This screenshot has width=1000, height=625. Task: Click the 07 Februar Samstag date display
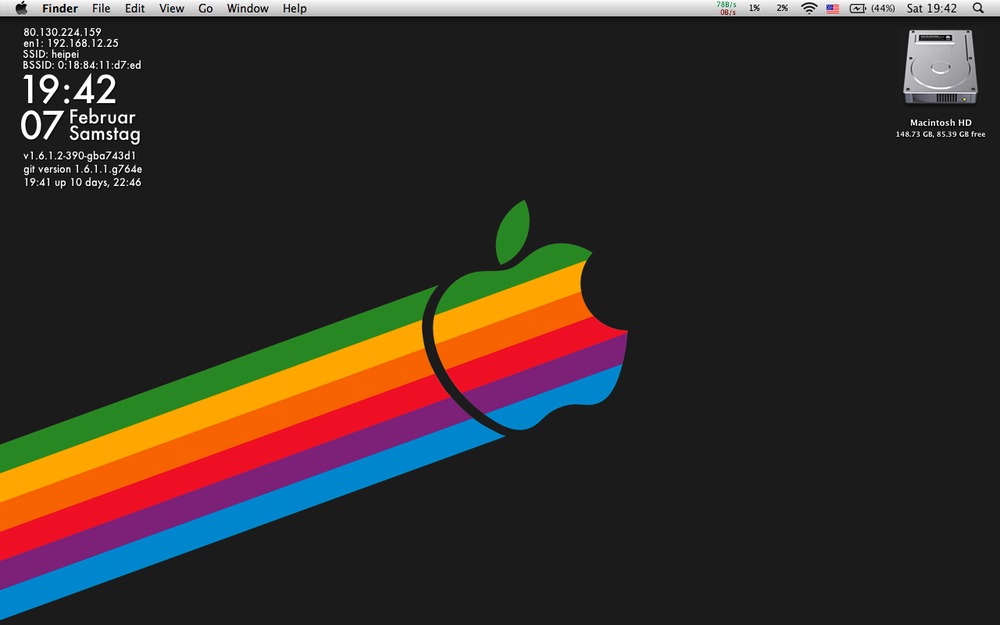coord(80,125)
